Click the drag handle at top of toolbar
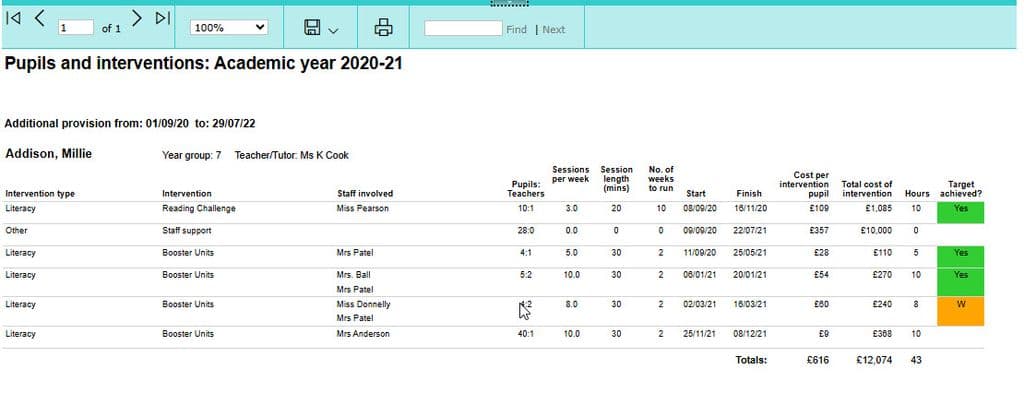Viewport: 1024px width, 393px height. point(509,3)
